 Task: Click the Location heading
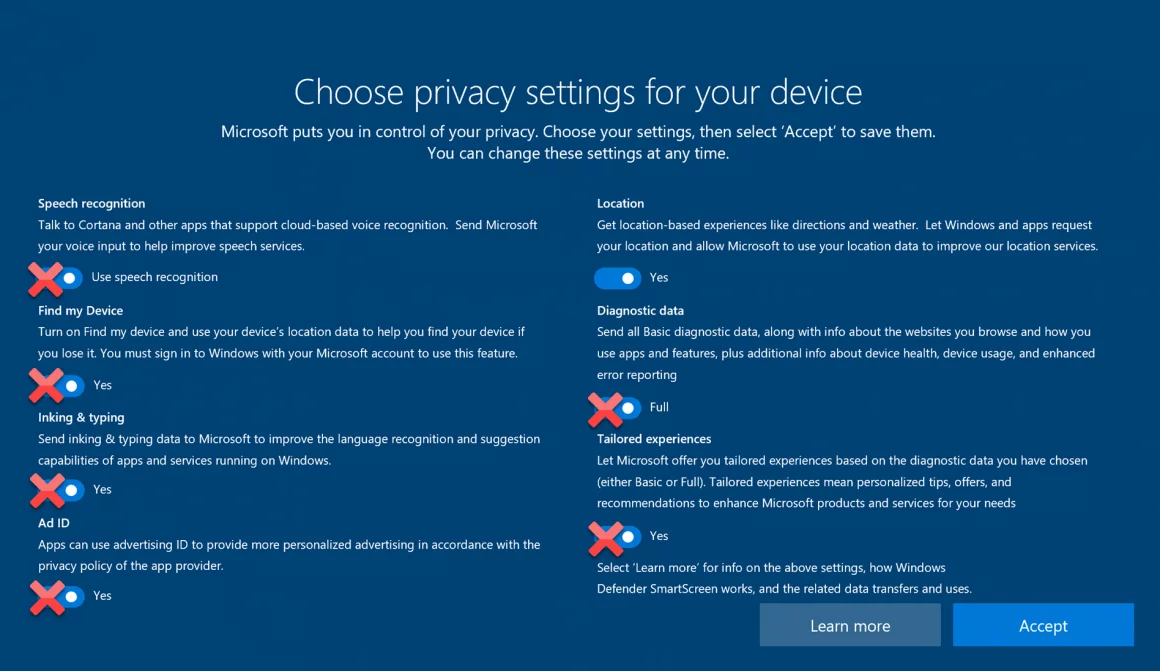pos(621,203)
